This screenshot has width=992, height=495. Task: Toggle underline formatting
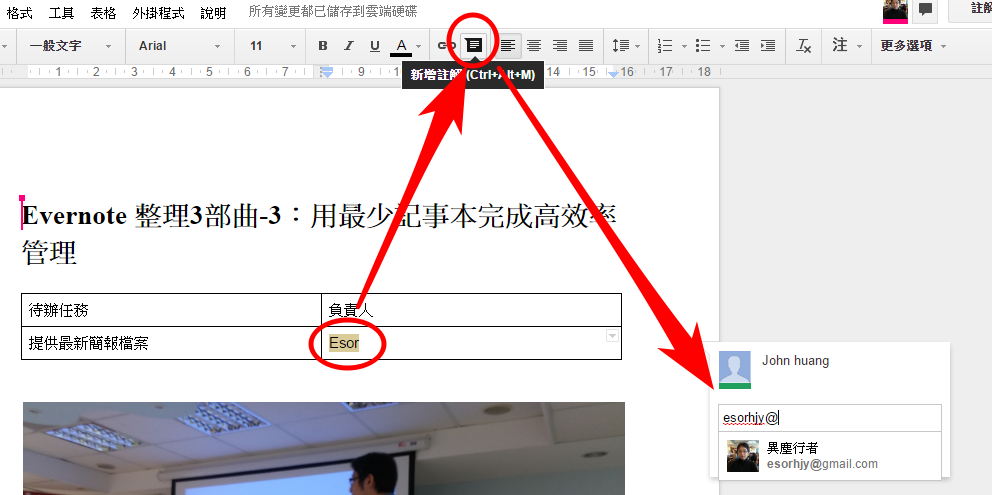pos(375,46)
